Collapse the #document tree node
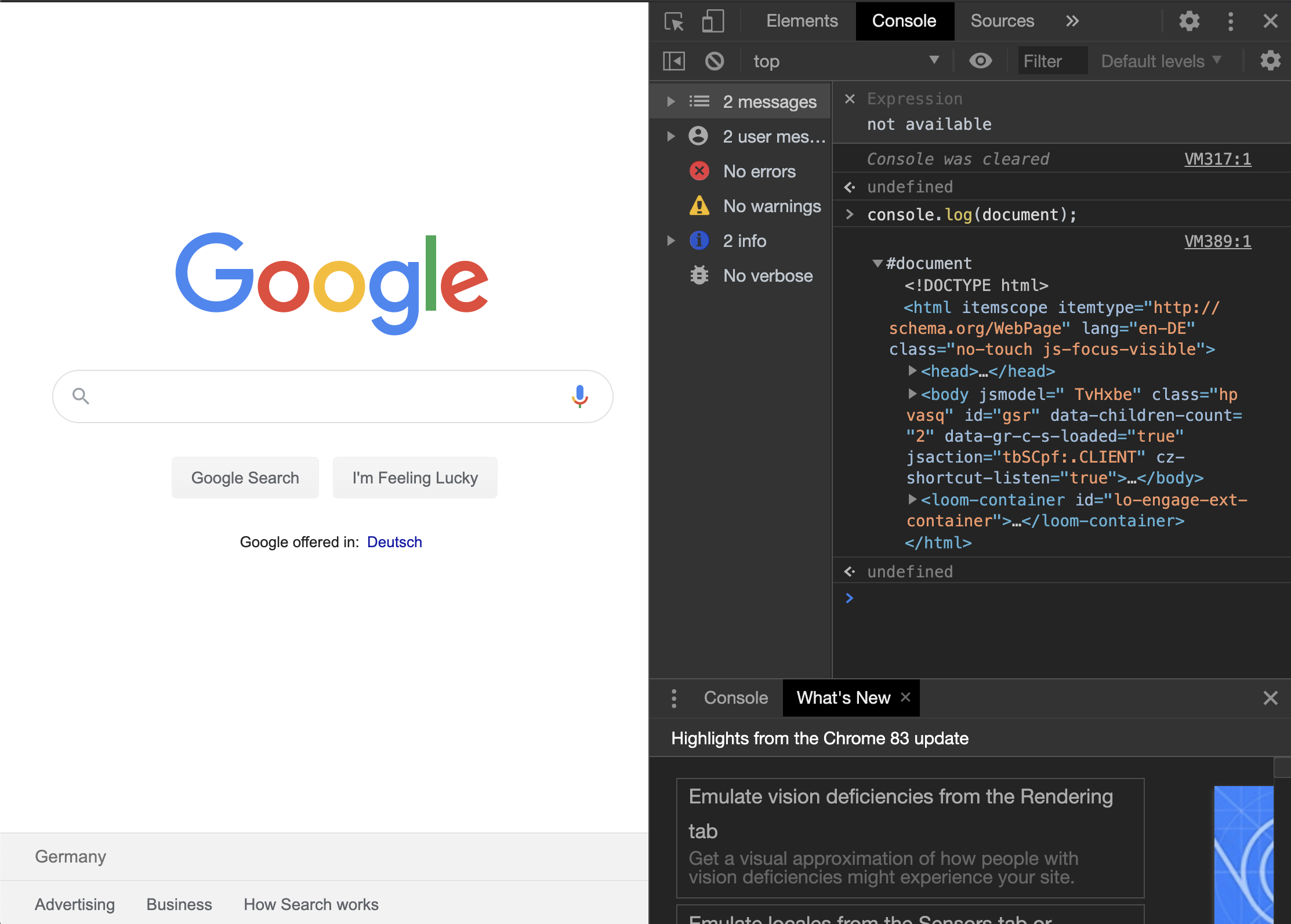Viewport: 1291px width, 924px height. (877, 264)
